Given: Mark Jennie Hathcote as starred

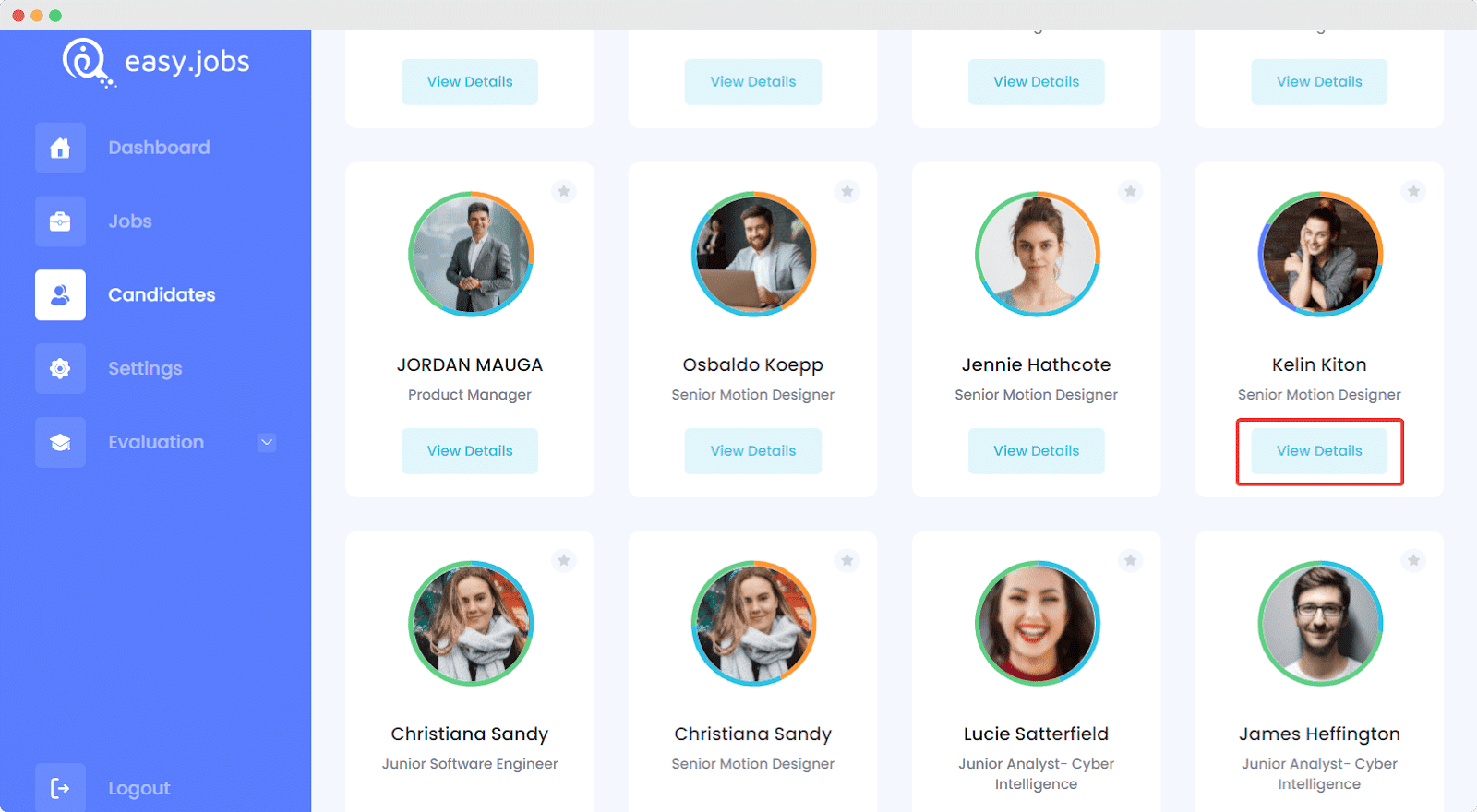Looking at the screenshot, I should pos(1130,191).
